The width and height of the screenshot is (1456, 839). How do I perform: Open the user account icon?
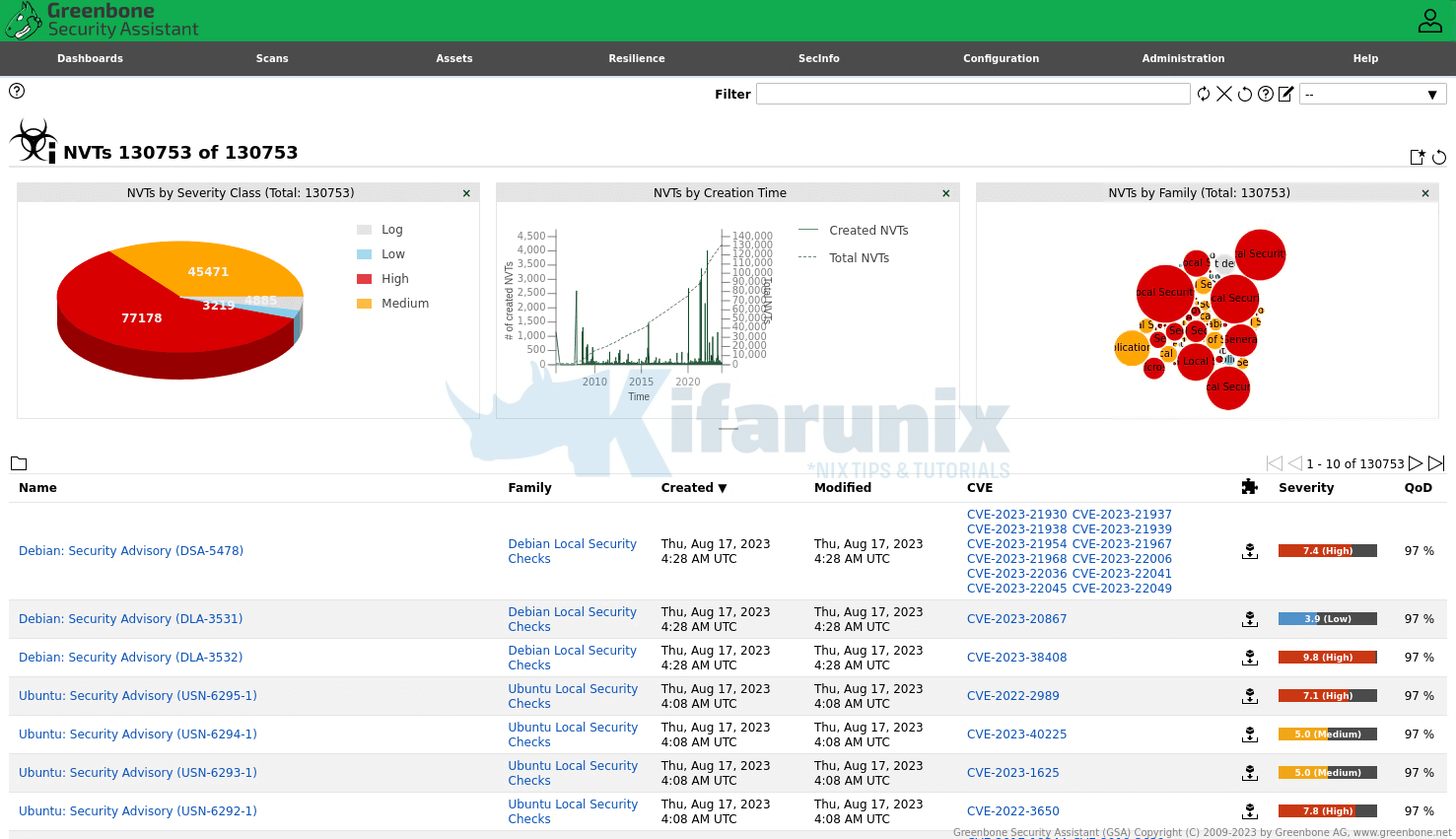[1429, 21]
